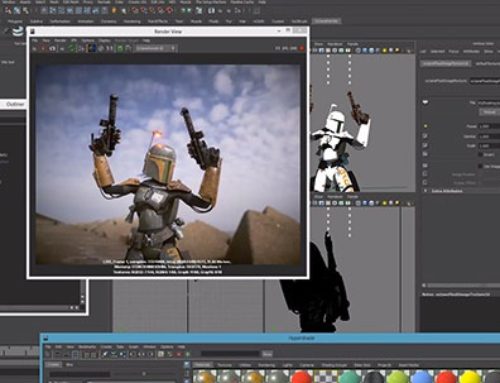Click the Selected button in Attribute Editor header

coord(437,51)
